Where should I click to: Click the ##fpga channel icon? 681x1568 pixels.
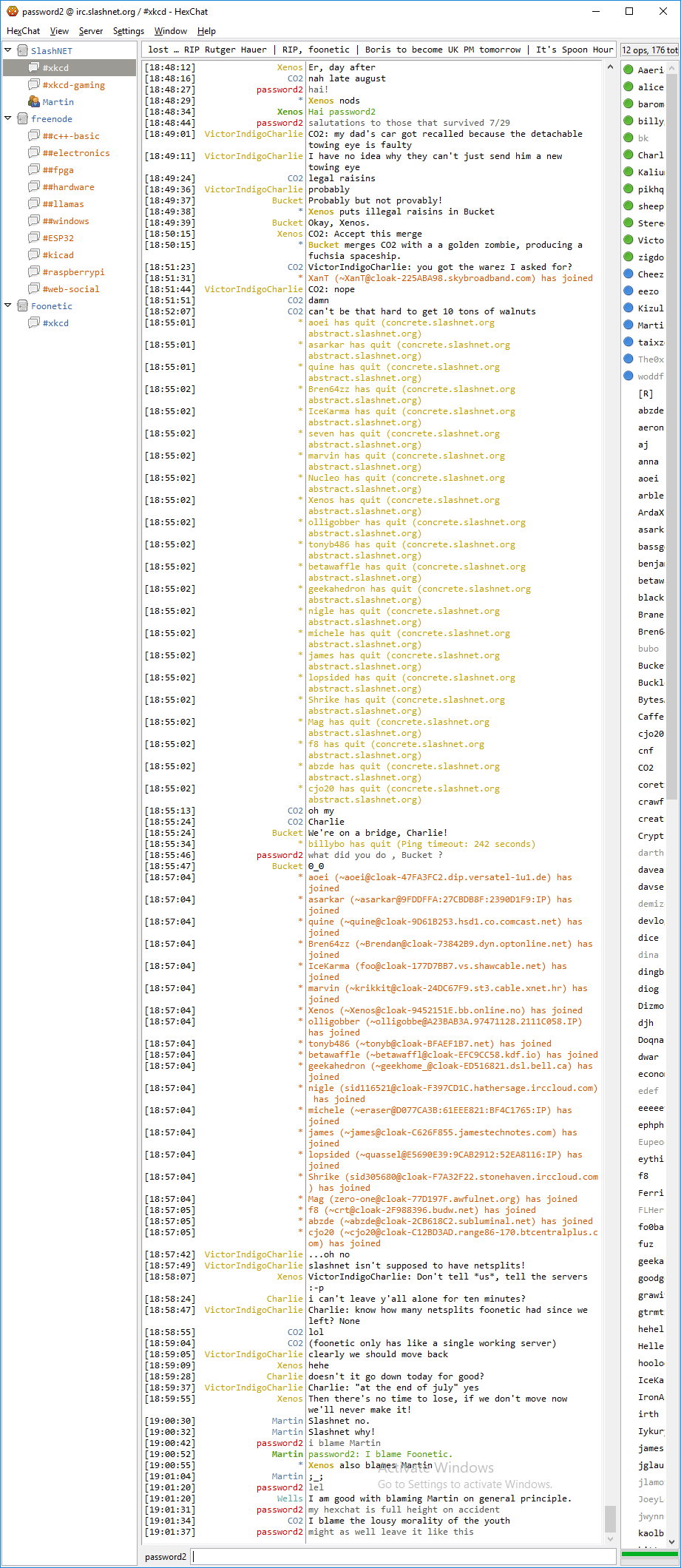pyautogui.click(x=34, y=169)
